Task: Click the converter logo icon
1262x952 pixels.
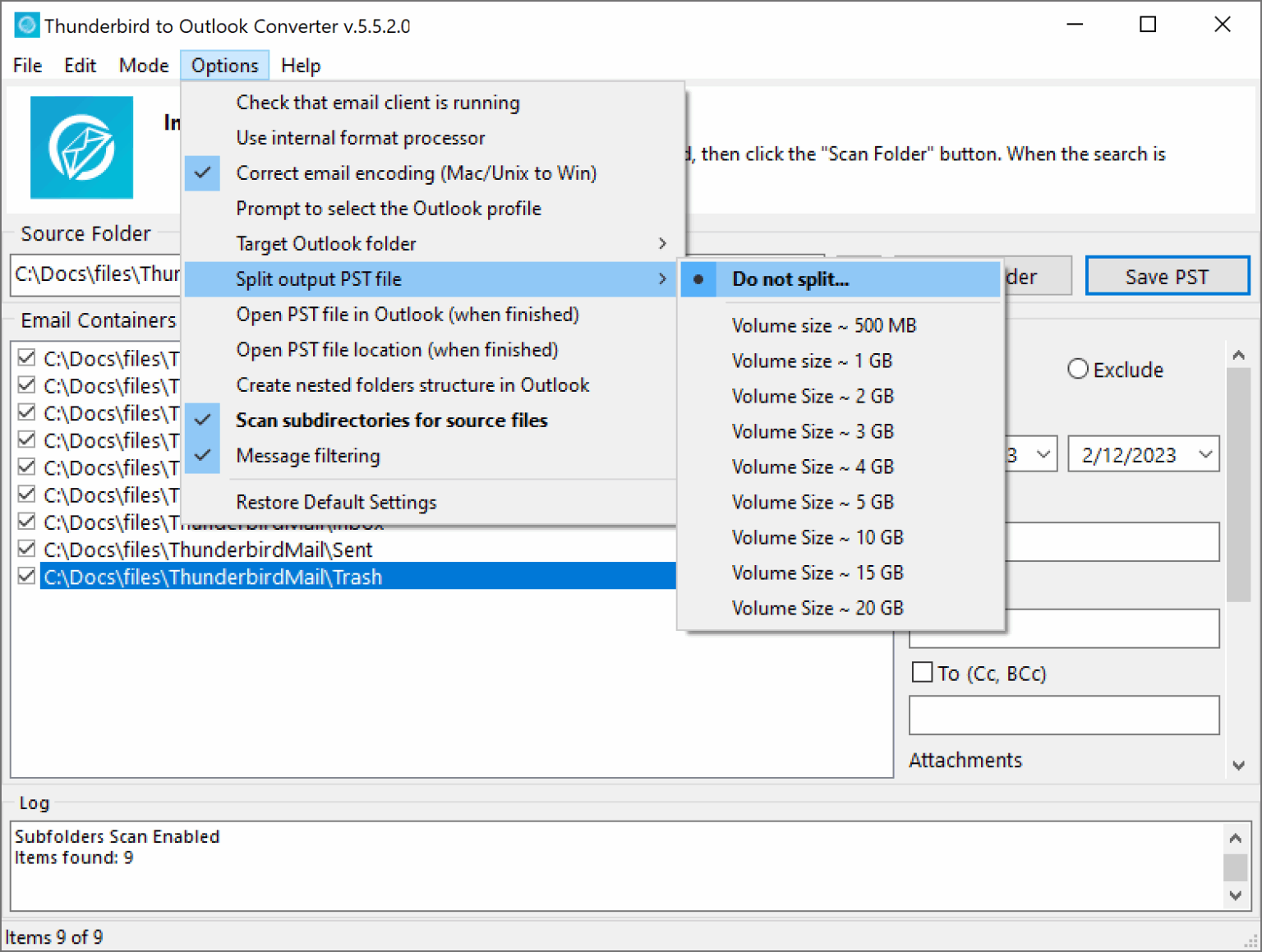Action: pyautogui.click(x=81, y=148)
